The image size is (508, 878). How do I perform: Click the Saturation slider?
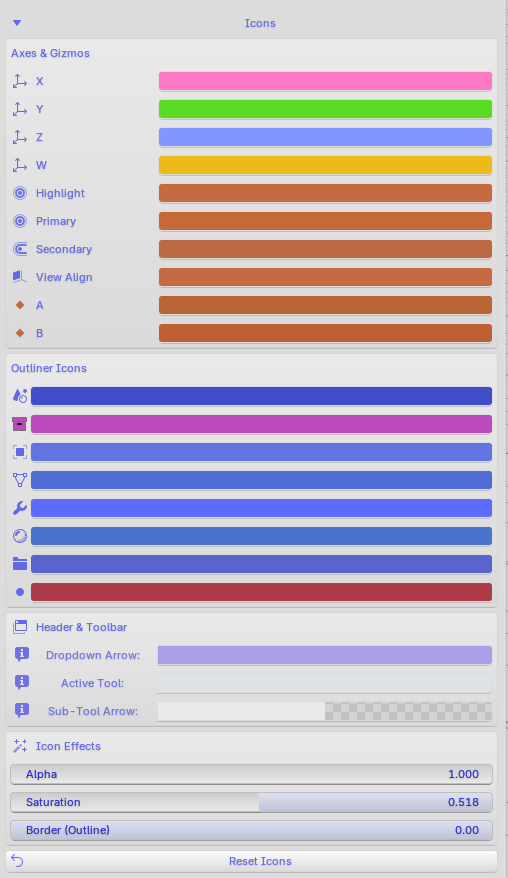(251, 802)
